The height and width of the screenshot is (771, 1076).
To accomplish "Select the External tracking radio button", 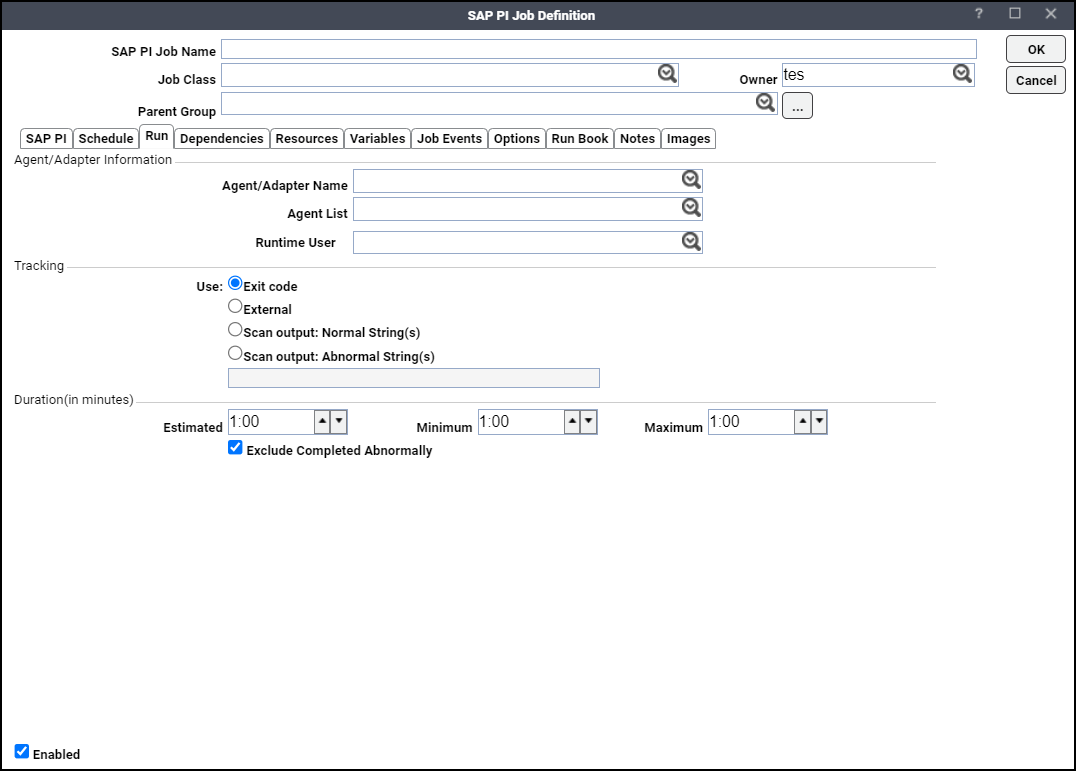I will pyautogui.click(x=235, y=306).
